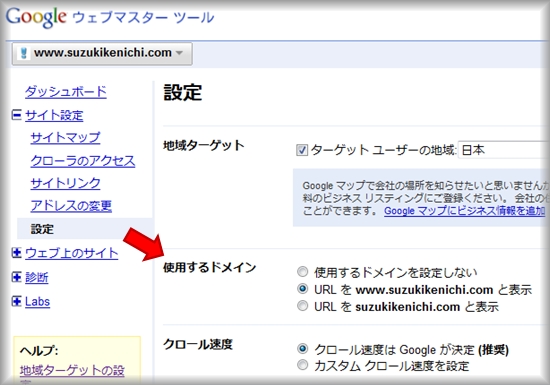Image resolution: width=550 pixels, height=385 pixels.
Task: Expand the ウェブ上のサイト section
Action: (16, 253)
